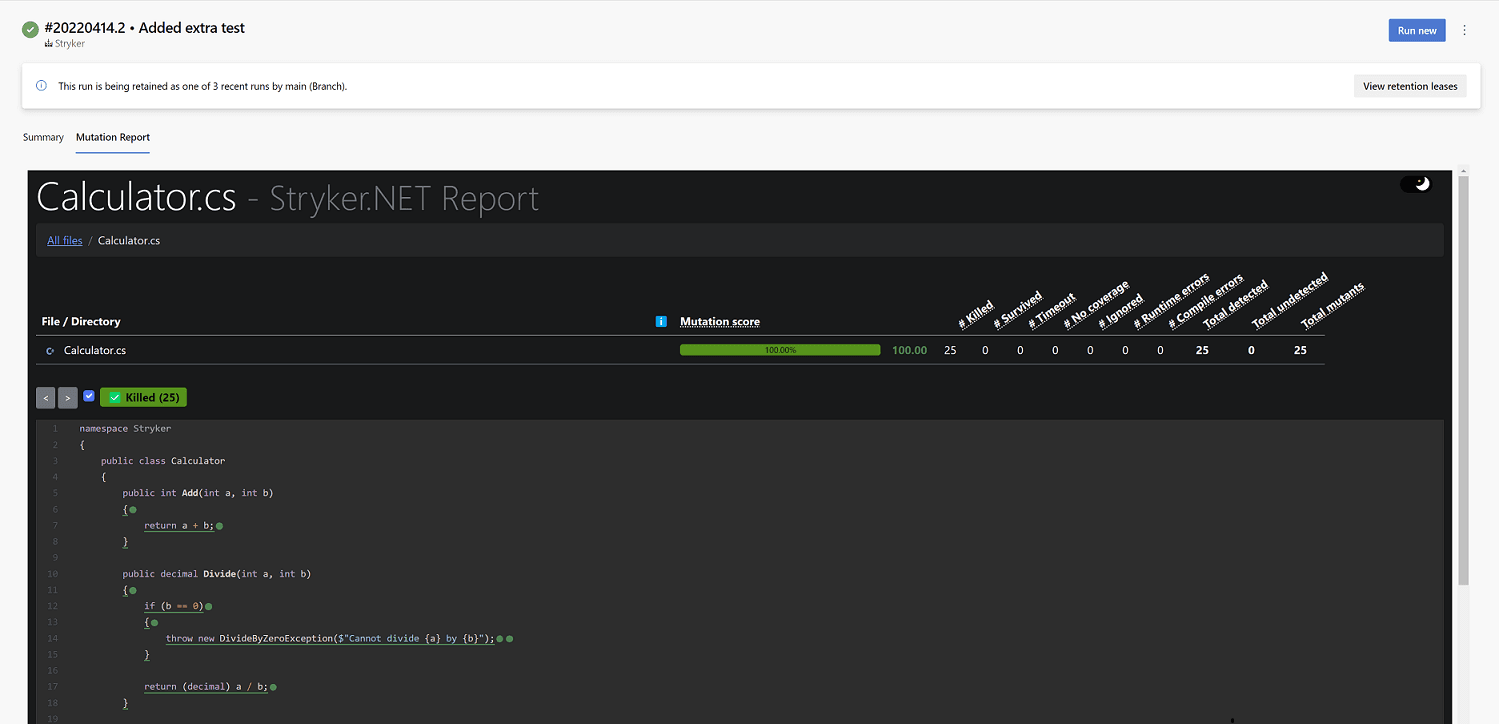
Task: Click the Calculator.cs breadcrumb text
Action: tap(129, 241)
